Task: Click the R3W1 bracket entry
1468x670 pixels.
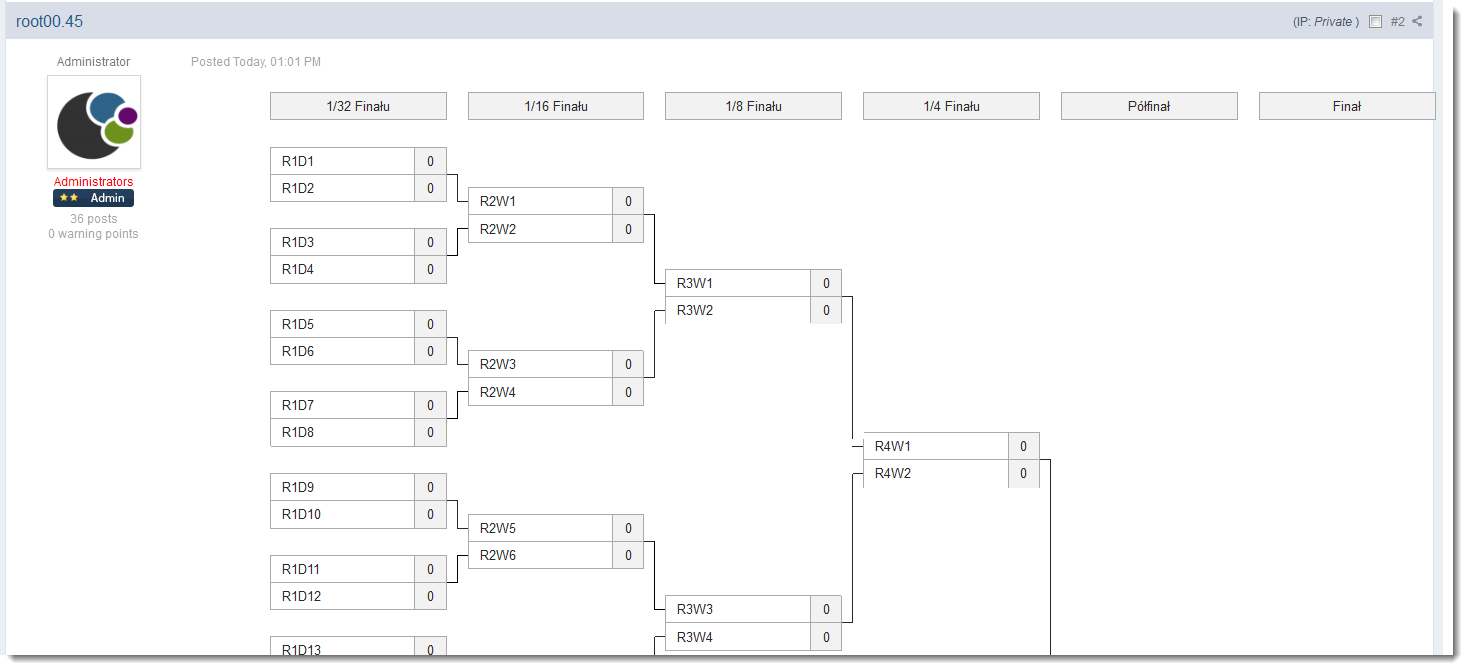Action: 737,283
